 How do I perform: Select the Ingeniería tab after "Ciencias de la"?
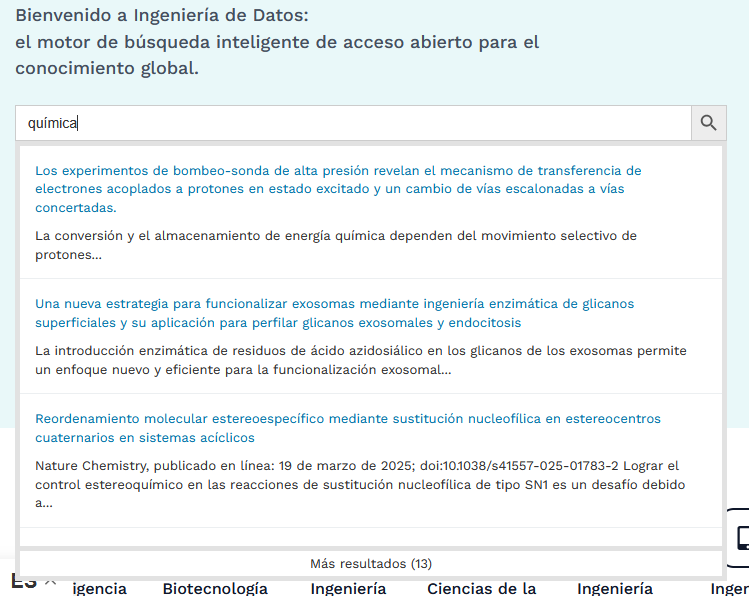pyautogui.click(x=615, y=588)
